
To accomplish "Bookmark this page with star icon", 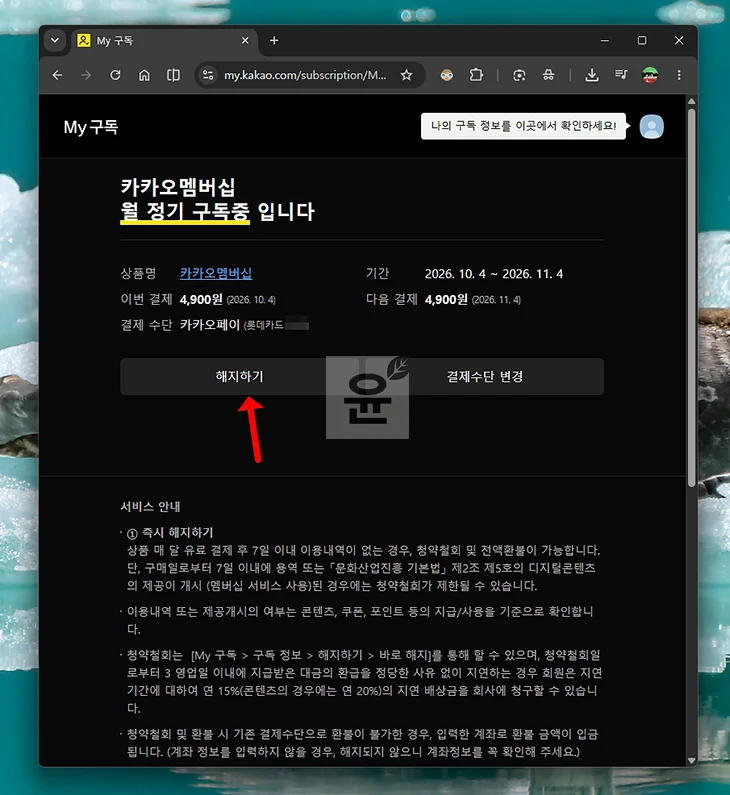I will (x=406, y=76).
